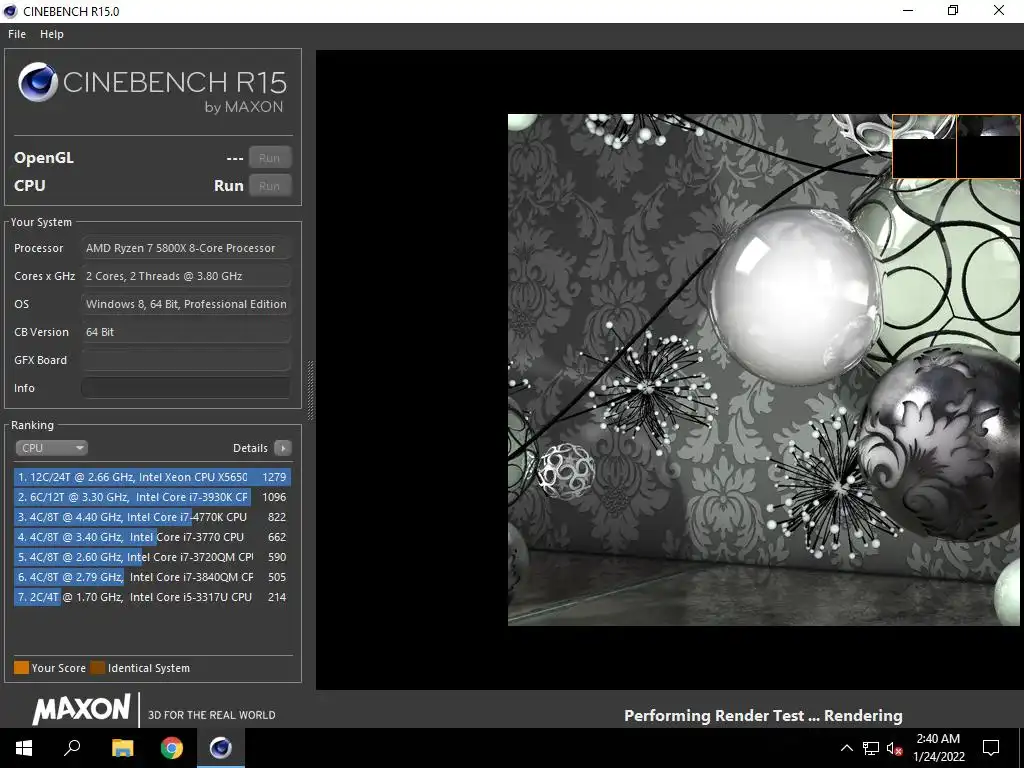The height and width of the screenshot is (768, 1024).
Task: Select the Core i7-3930K ranking row
Action: click(152, 498)
